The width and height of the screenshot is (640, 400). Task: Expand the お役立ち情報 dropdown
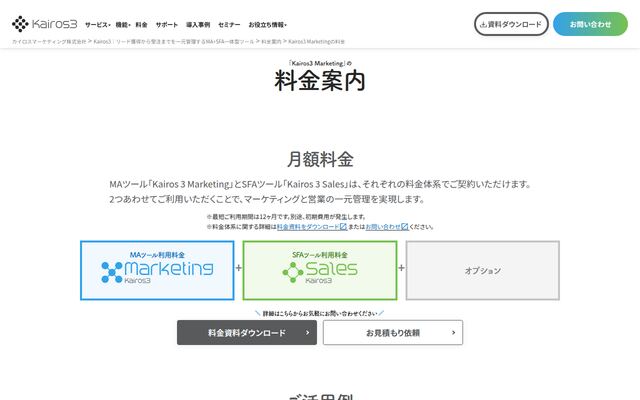[267, 25]
